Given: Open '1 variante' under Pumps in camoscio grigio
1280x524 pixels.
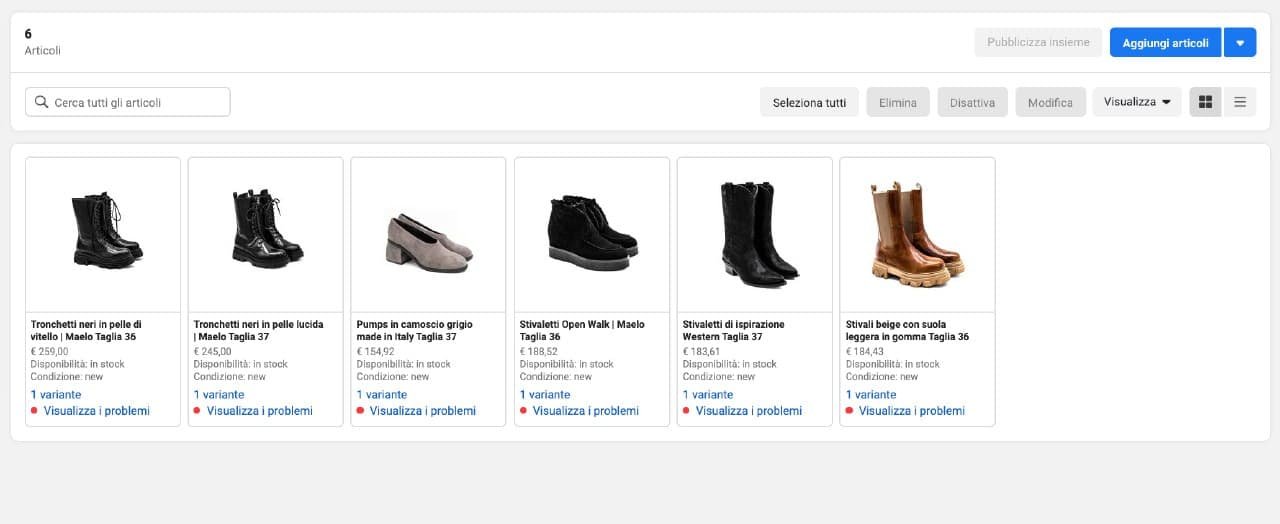Looking at the screenshot, I should 382,395.
